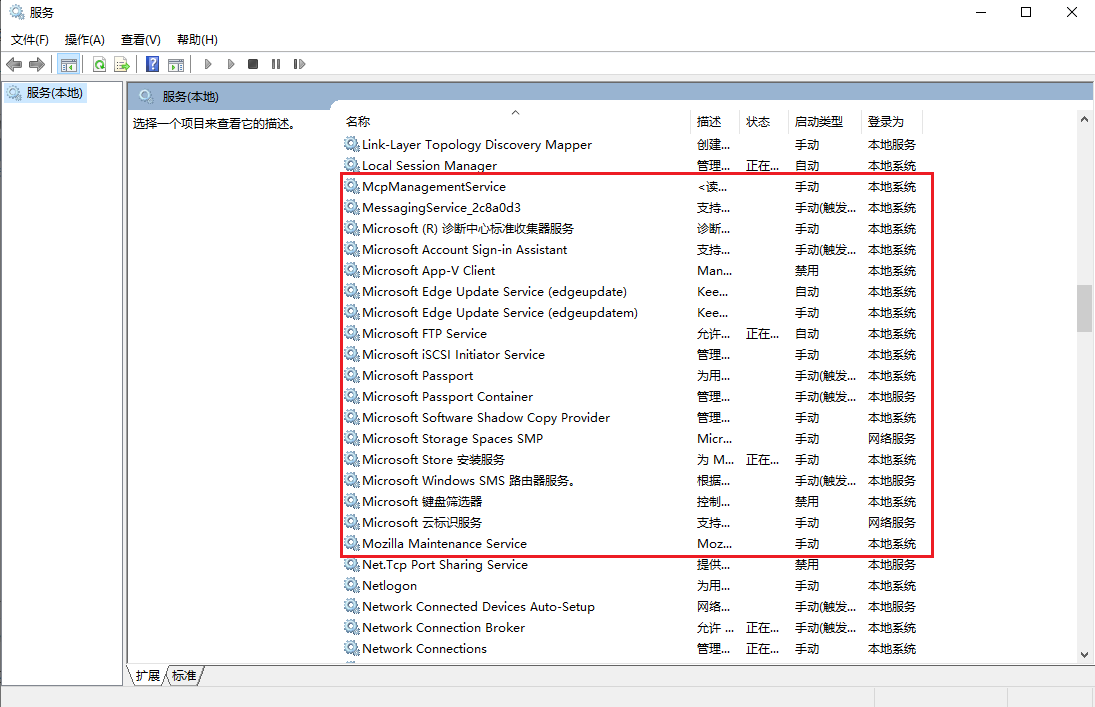Switch to the 标准 tab
The image size is (1095, 707).
[x=184, y=676]
